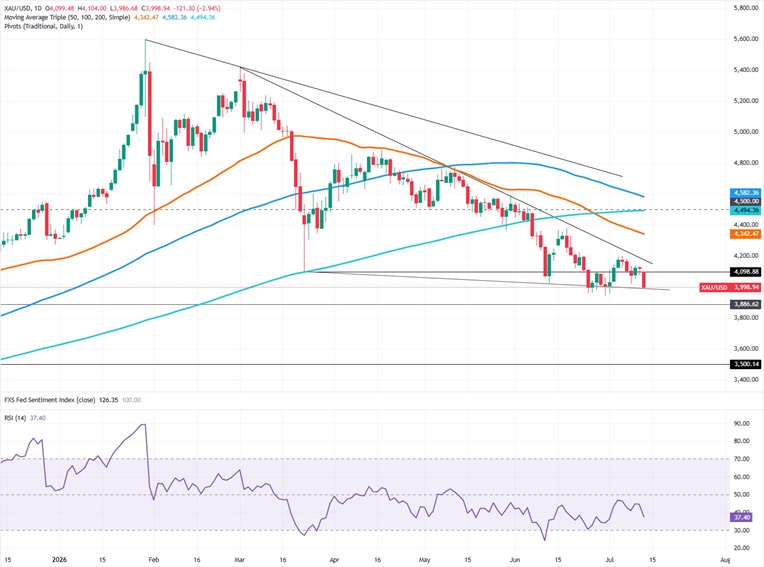Click the 2026 year marker on axis
Screen dimensions: 764x567
coord(59,560)
